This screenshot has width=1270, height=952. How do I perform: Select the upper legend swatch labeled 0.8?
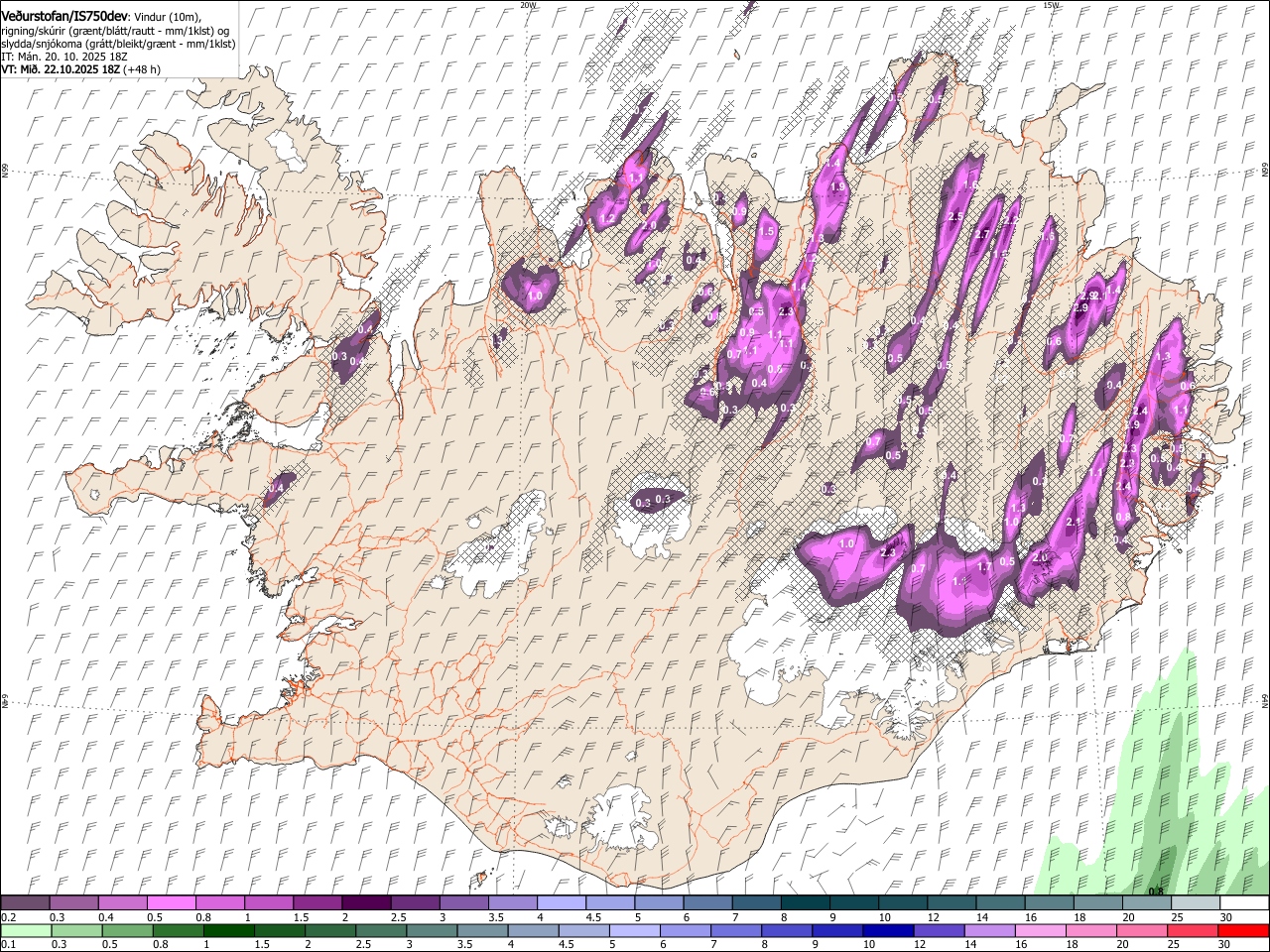pos(219,903)
